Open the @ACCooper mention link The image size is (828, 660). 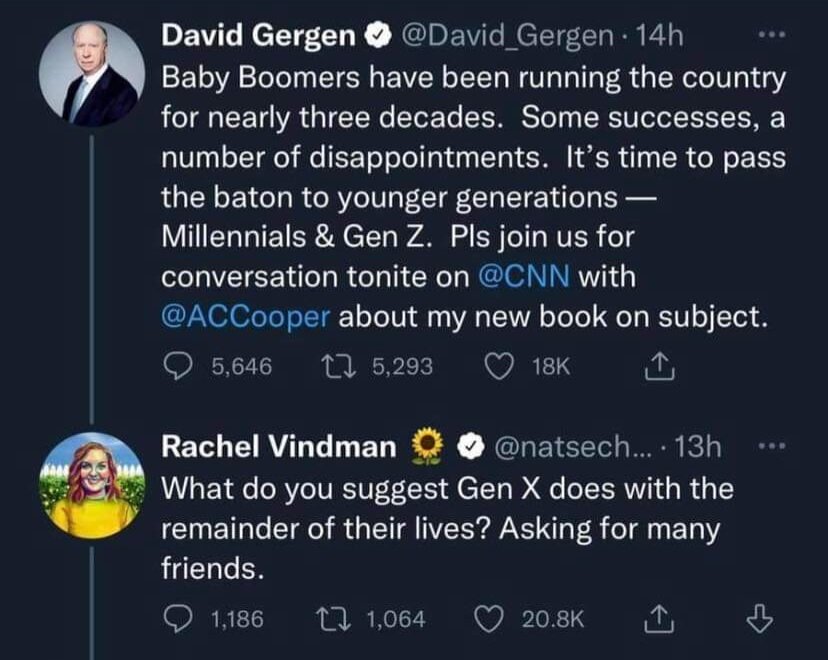coord(246,316)
